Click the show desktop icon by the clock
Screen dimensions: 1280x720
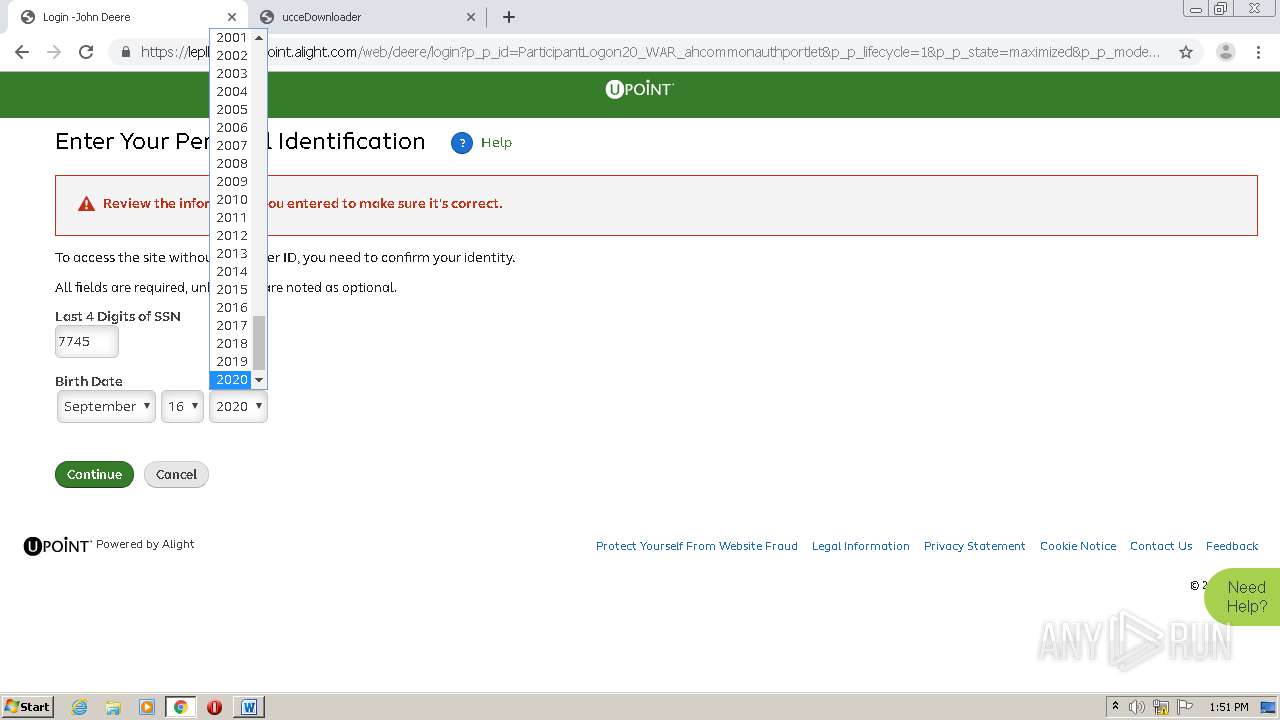point(1268,707)
